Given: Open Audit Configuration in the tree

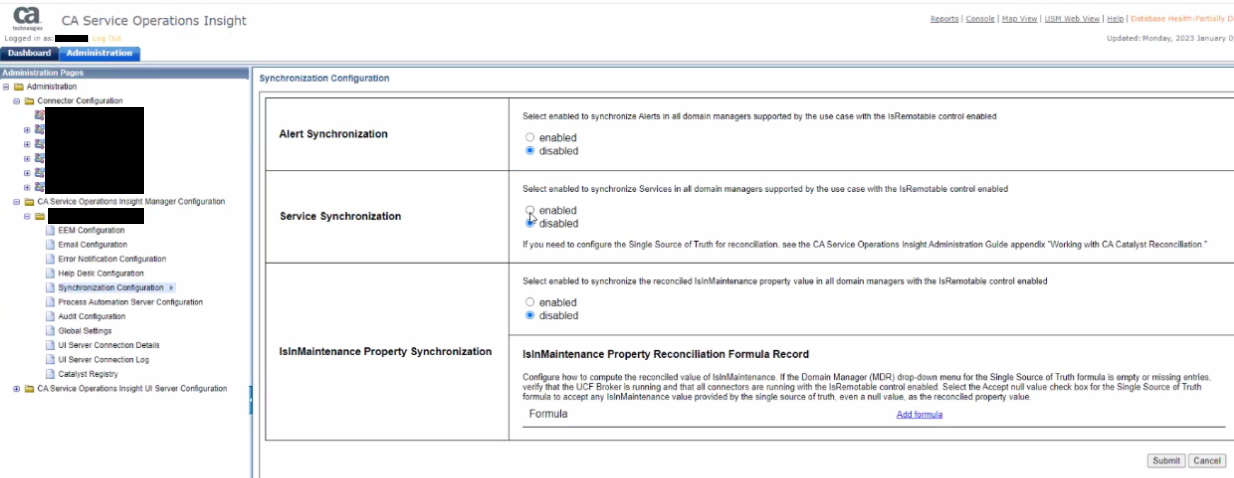Looking at the screenshot, I should click(x=92, y=316).
